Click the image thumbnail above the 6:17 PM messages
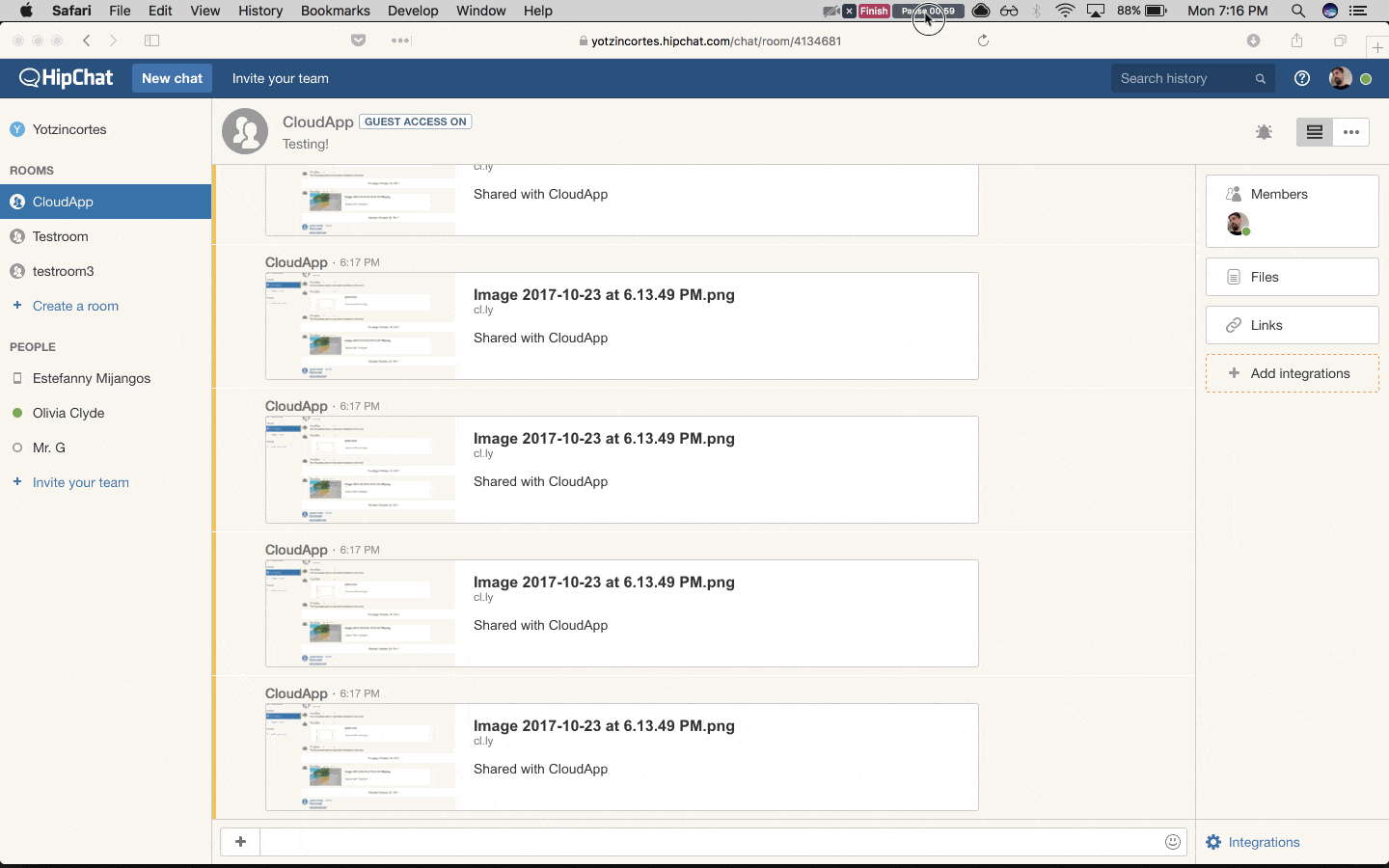1389x868 pixels. click(x=361, y=200)
